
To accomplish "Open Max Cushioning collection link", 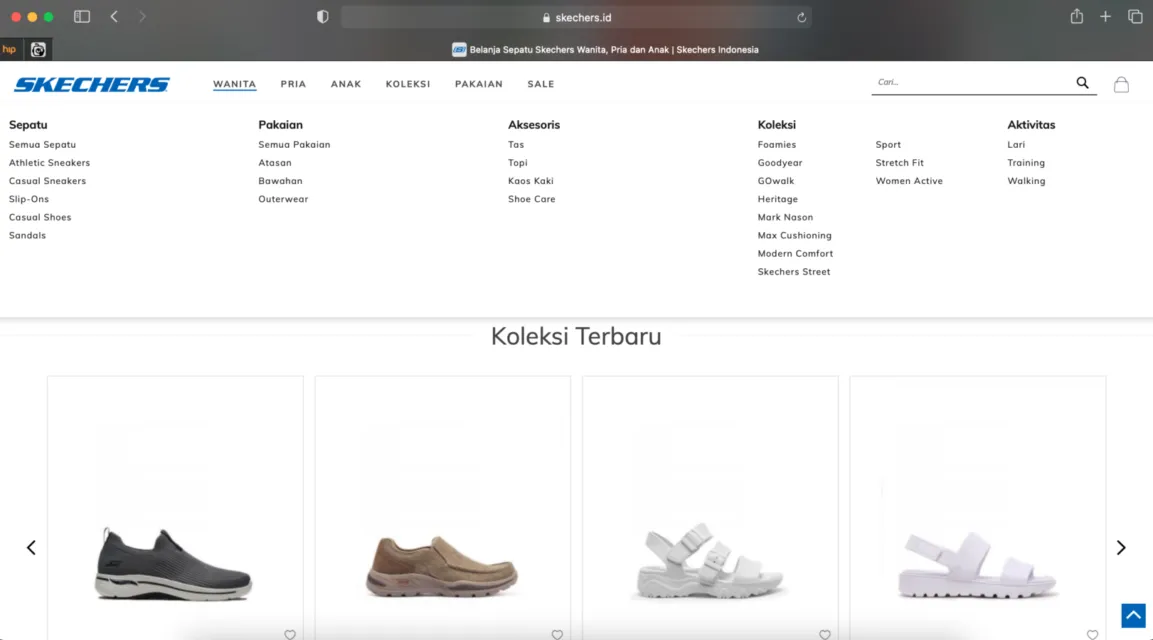I will (x=795, y=235).
